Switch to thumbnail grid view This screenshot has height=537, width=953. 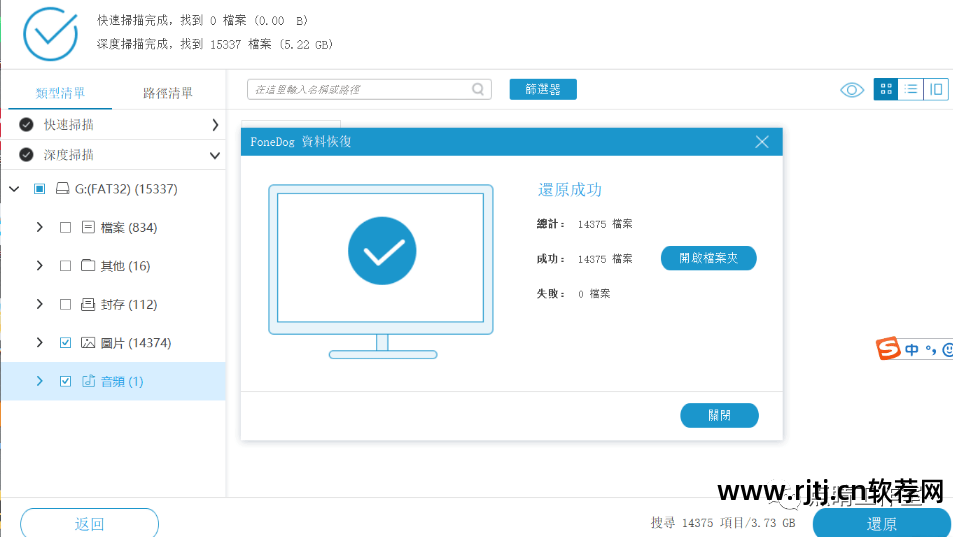(x=886, y=89)
